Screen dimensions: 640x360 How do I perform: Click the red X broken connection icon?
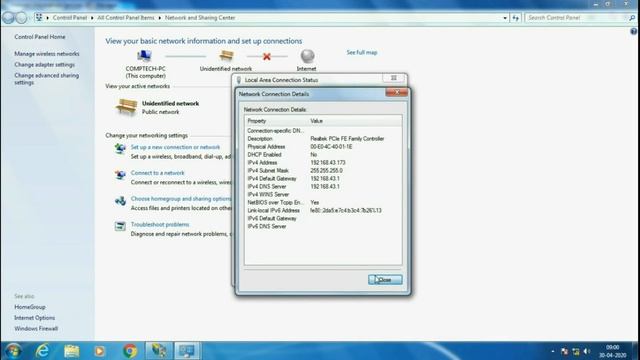pyautogui.click(x=267, y=56)
